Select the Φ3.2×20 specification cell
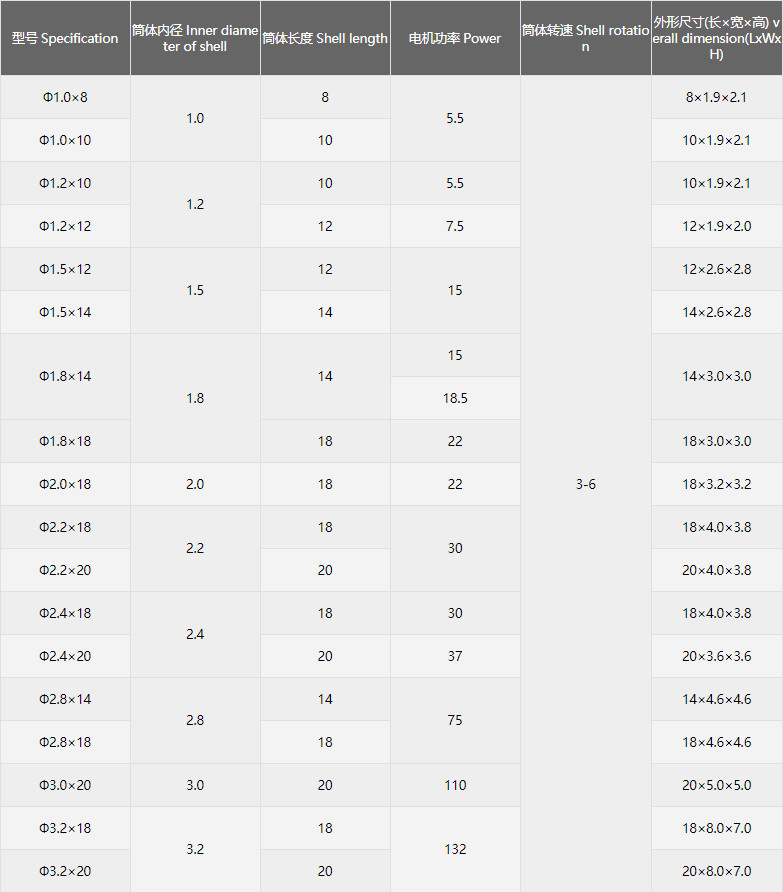Viewport: 783px width, 892px height. 65,871
